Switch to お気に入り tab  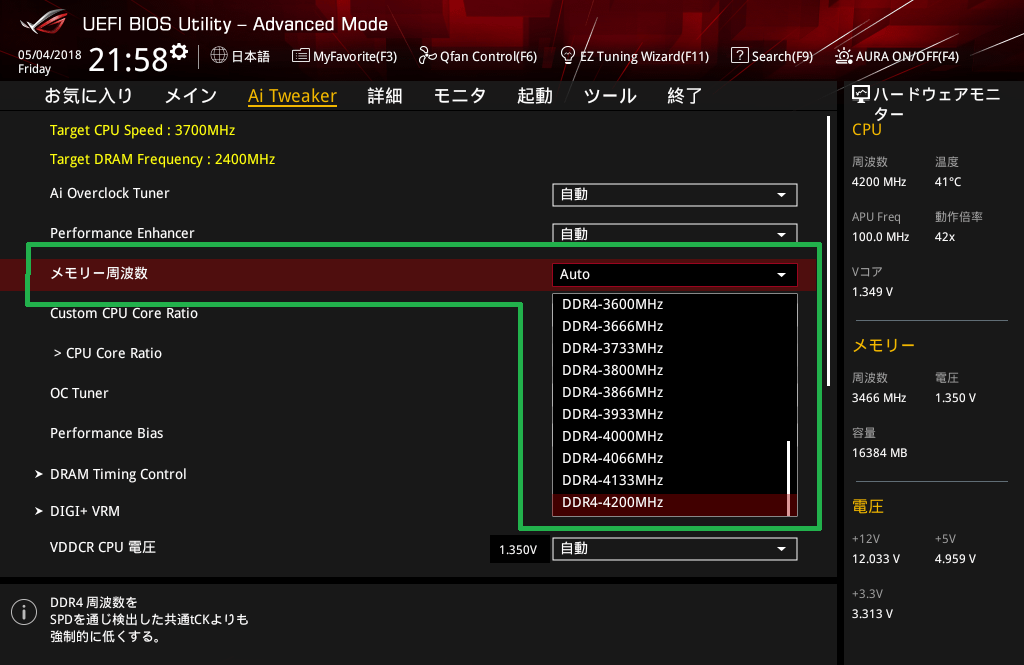pyautogui.click(x=88, y=96)
